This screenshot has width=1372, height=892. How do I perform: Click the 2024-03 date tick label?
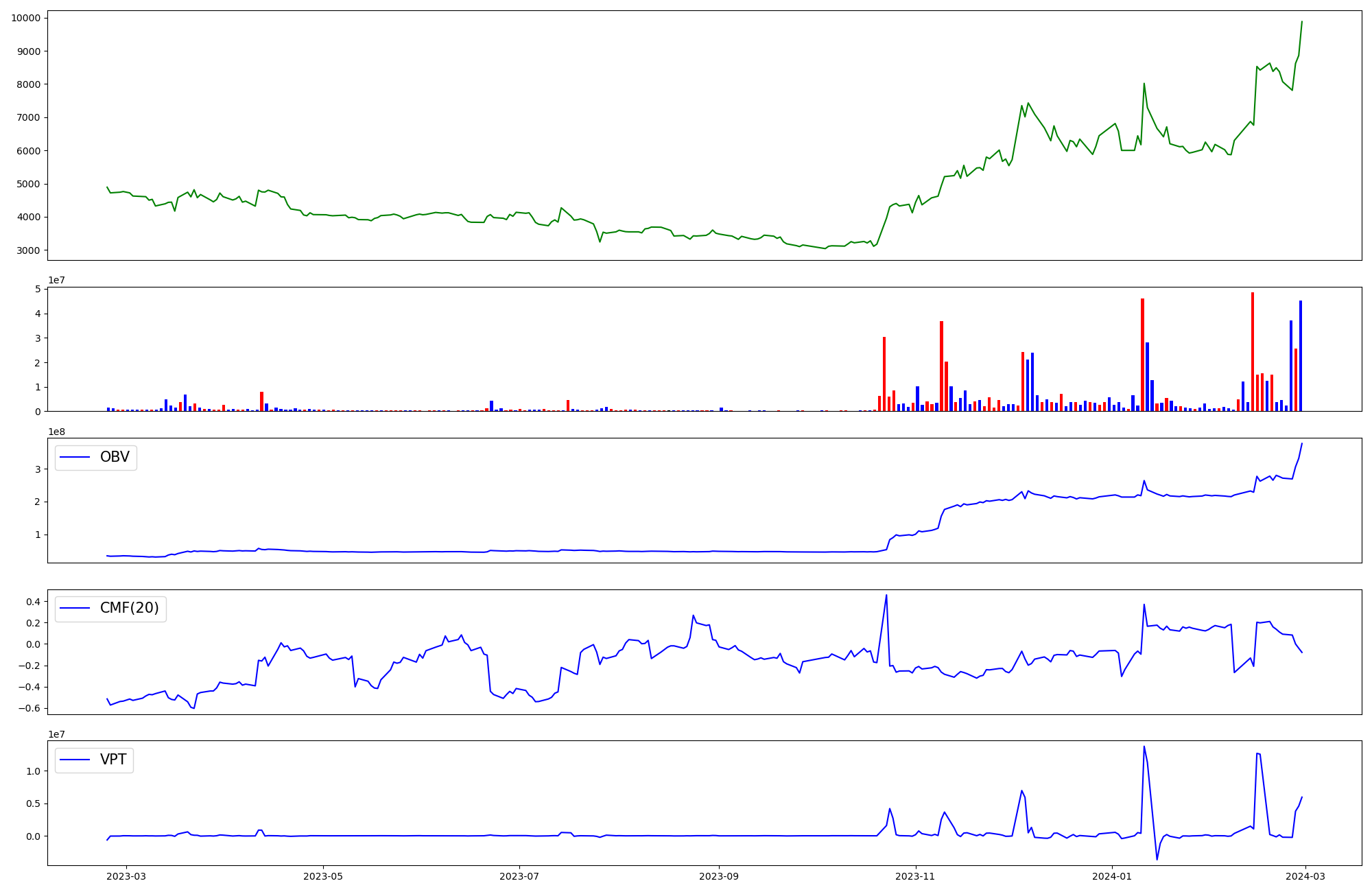(x=1305, y=876)
